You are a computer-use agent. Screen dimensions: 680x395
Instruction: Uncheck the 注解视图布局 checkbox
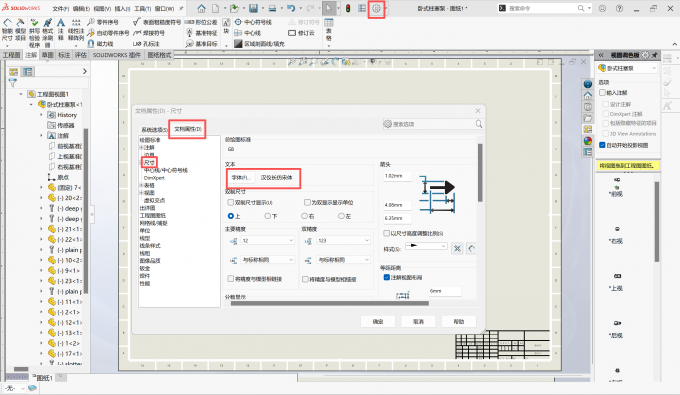[x=386, y=277]
